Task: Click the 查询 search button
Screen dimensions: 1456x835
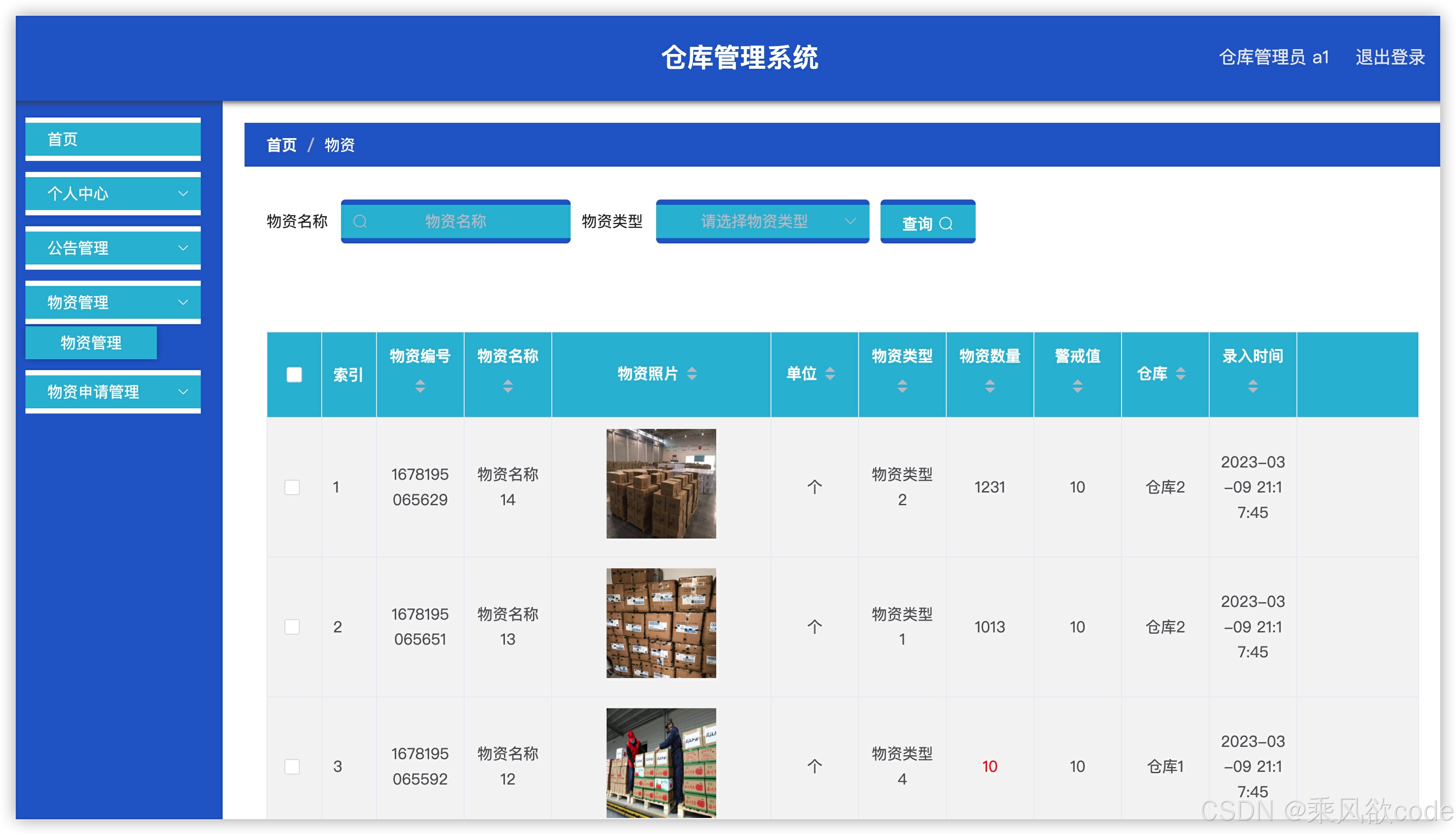Action: coord(927,222)
